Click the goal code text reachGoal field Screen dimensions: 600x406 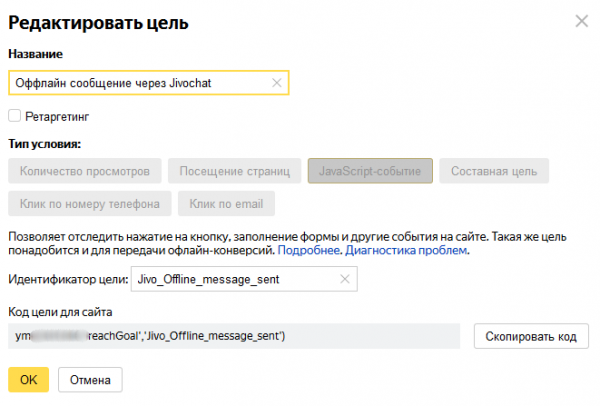(234, 336)
